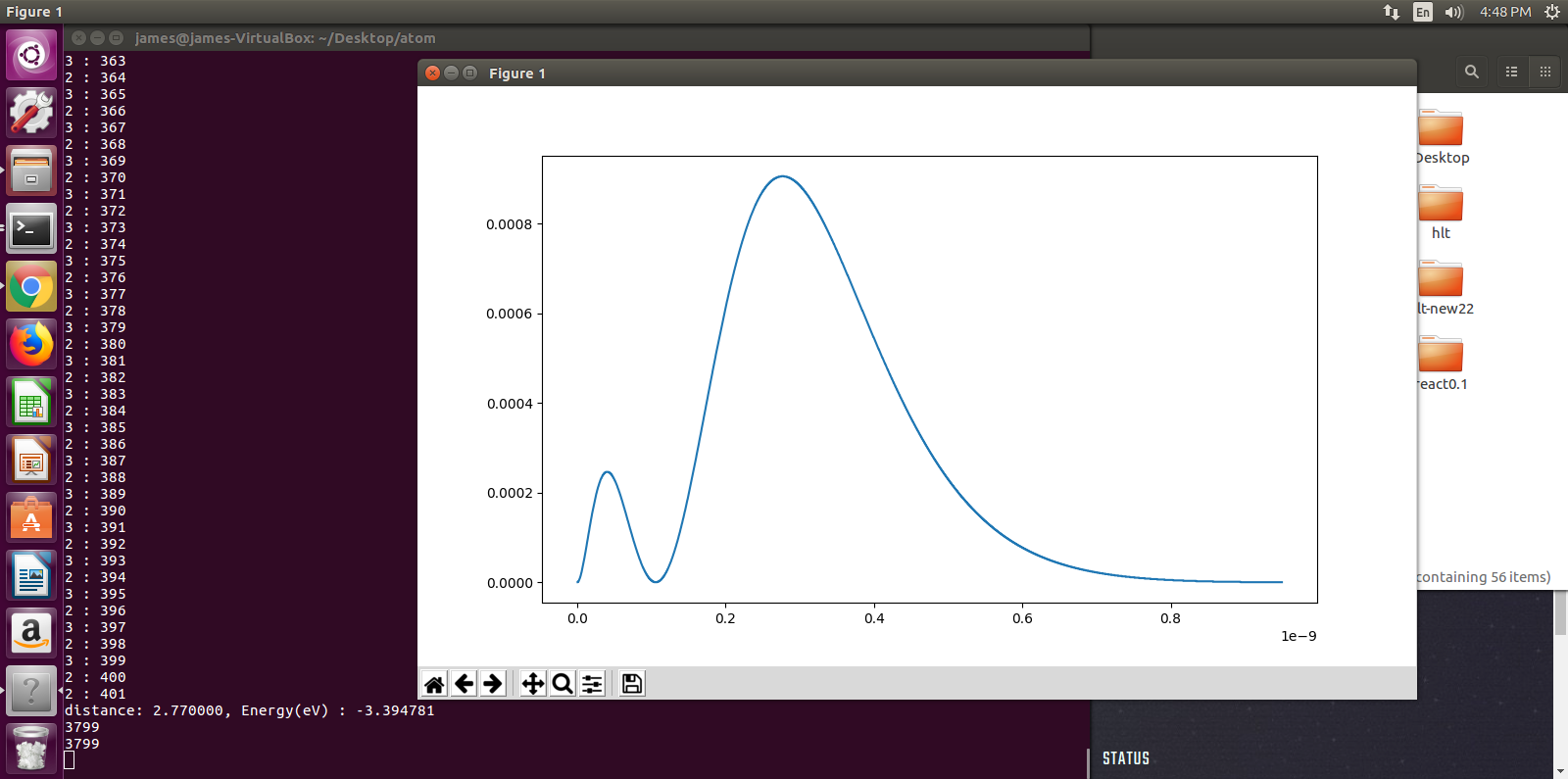This screenshot has width=1568, height=779.
Task: Open the Ubuntu Dash search launcher
Action: coord(31,55)
